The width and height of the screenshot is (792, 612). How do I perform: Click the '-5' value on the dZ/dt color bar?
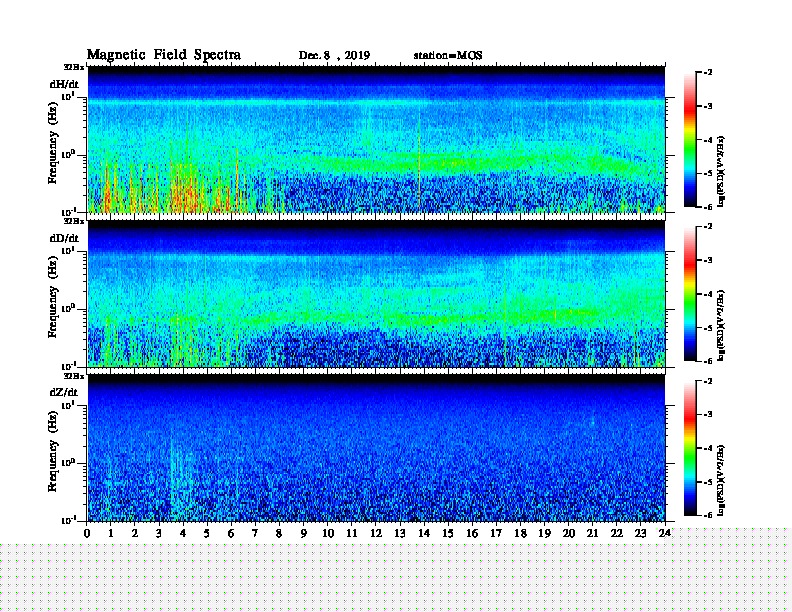click(708, 482)
